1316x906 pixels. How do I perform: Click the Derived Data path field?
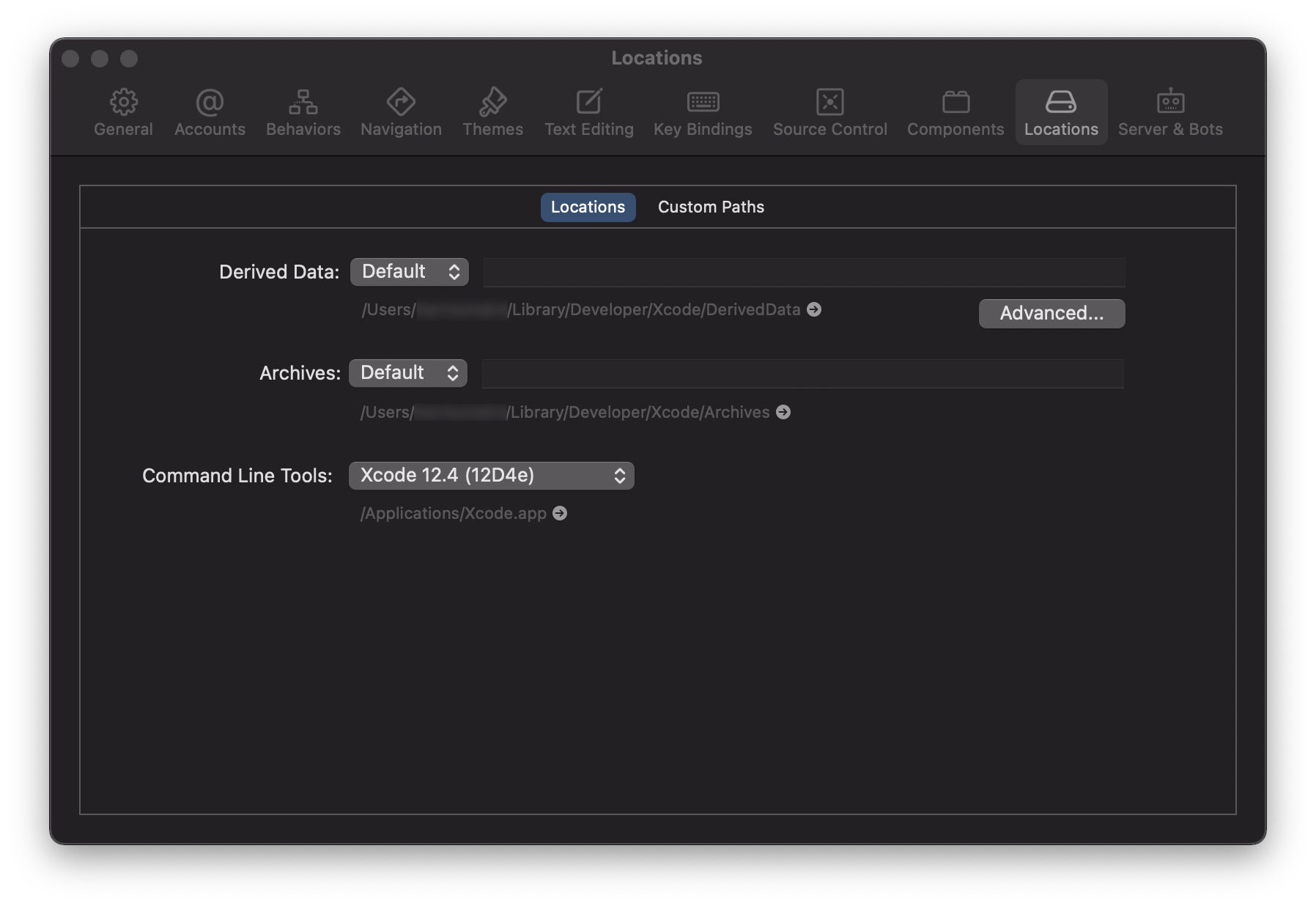pyautogui.click(x=804, y=272)
